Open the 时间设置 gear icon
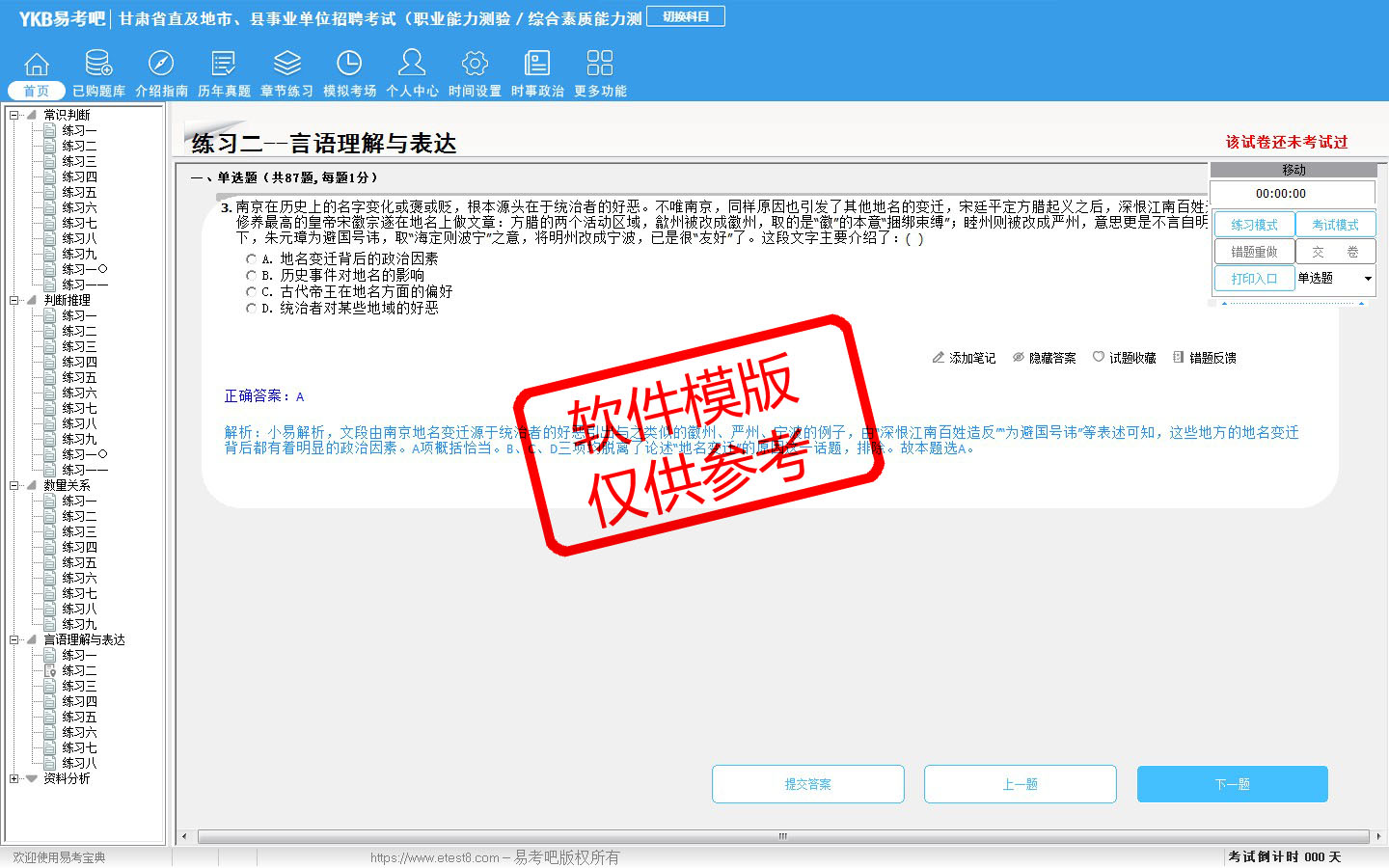The width and height of the screenshot is (1389, 868). [475, 64]
